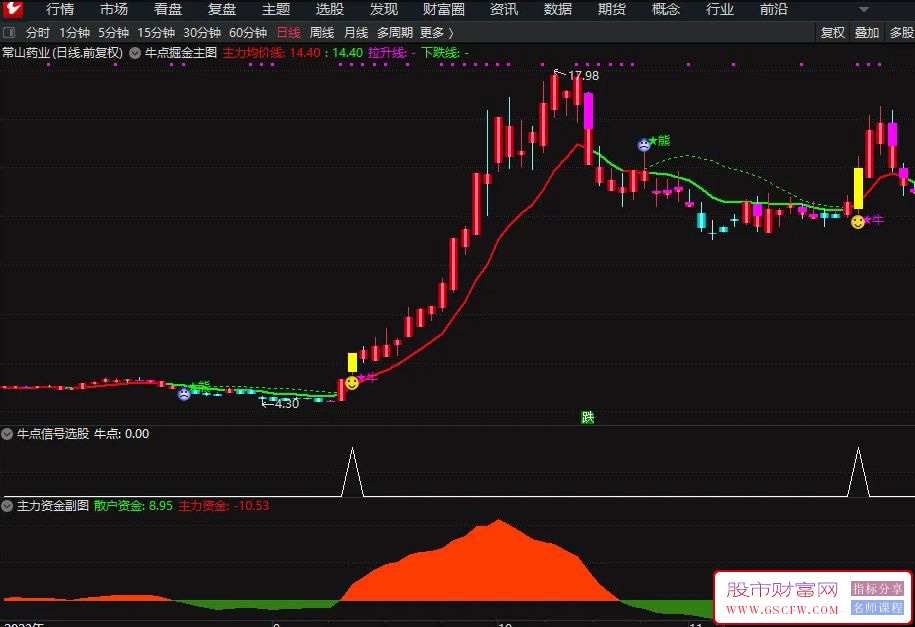Viewport: 915px width, 627px height.
Task: Click the 下跌线 legend label
Action: point(440,53)
